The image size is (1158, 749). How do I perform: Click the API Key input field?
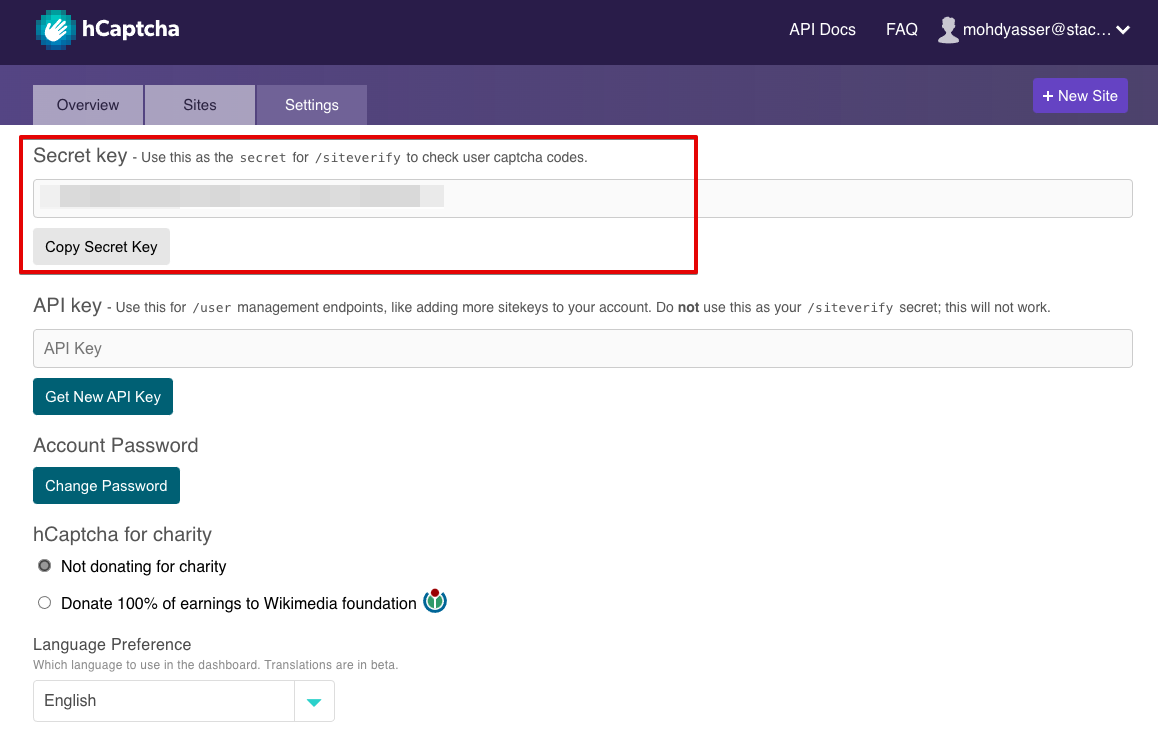583,349
